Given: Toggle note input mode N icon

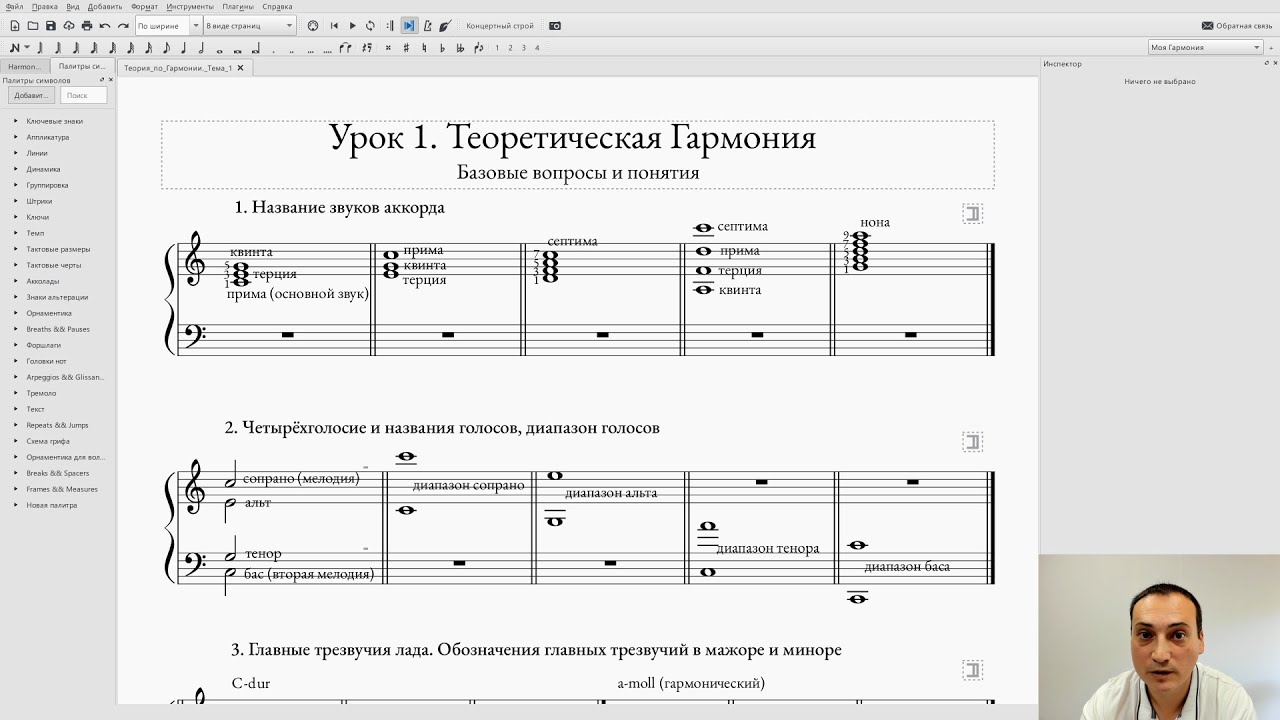Looking at the screenshot, I should point(14,47).
